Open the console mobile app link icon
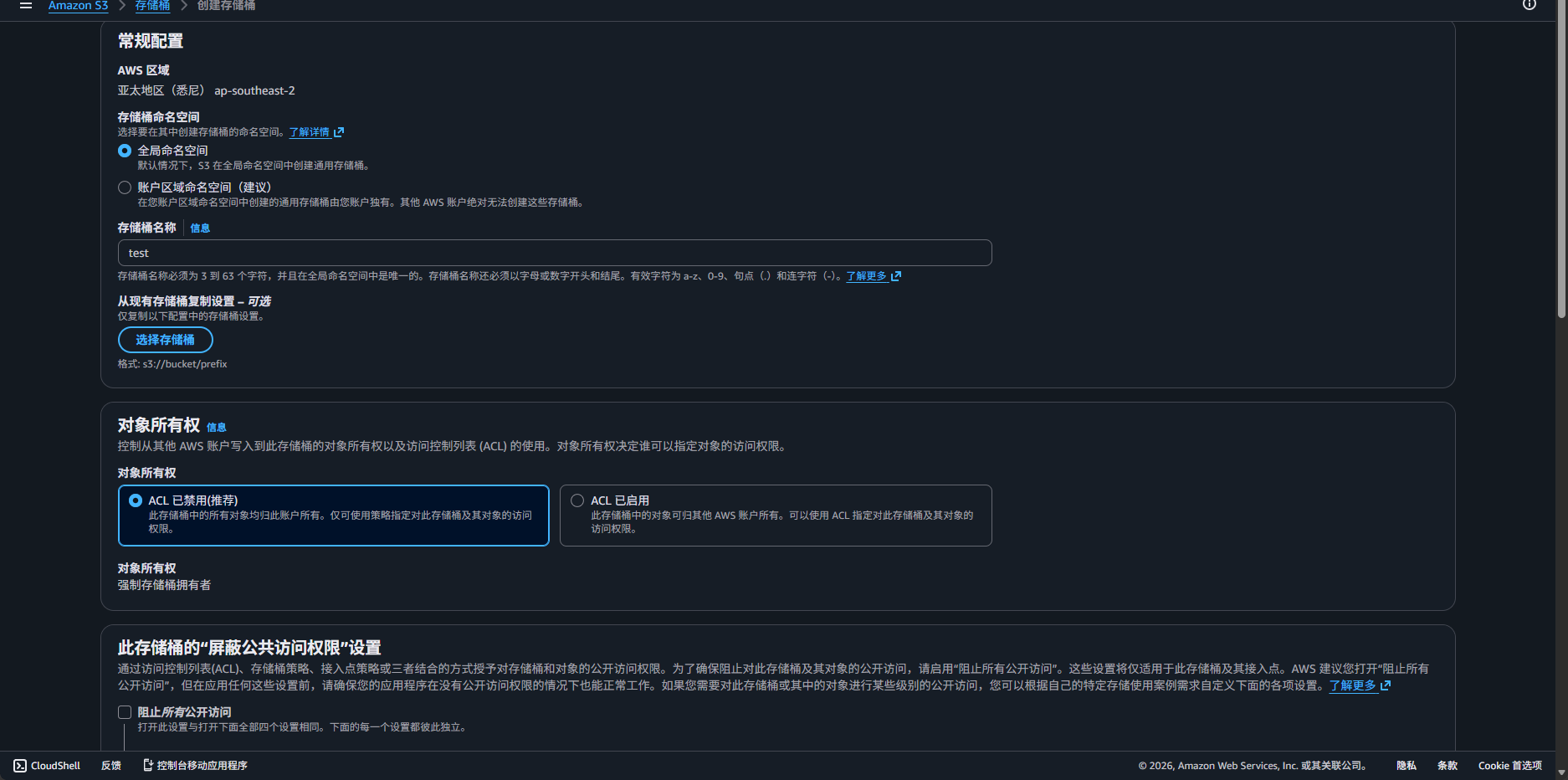This screenshot has height=780, width=1568. click(x=148, y=765)
